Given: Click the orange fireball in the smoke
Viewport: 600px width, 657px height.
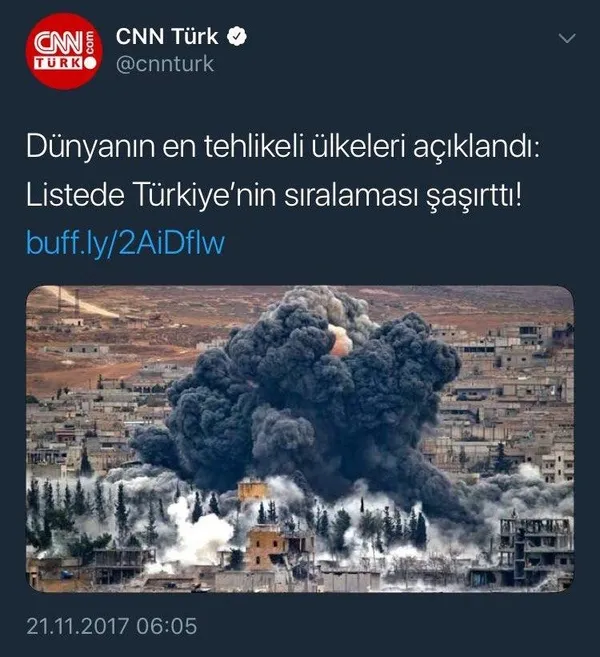Looking at the screenshot, I should 341,340.
